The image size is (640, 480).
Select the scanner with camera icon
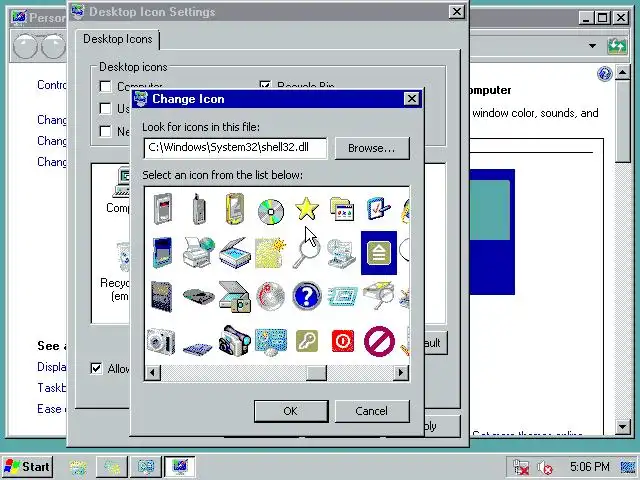[234, 296]
